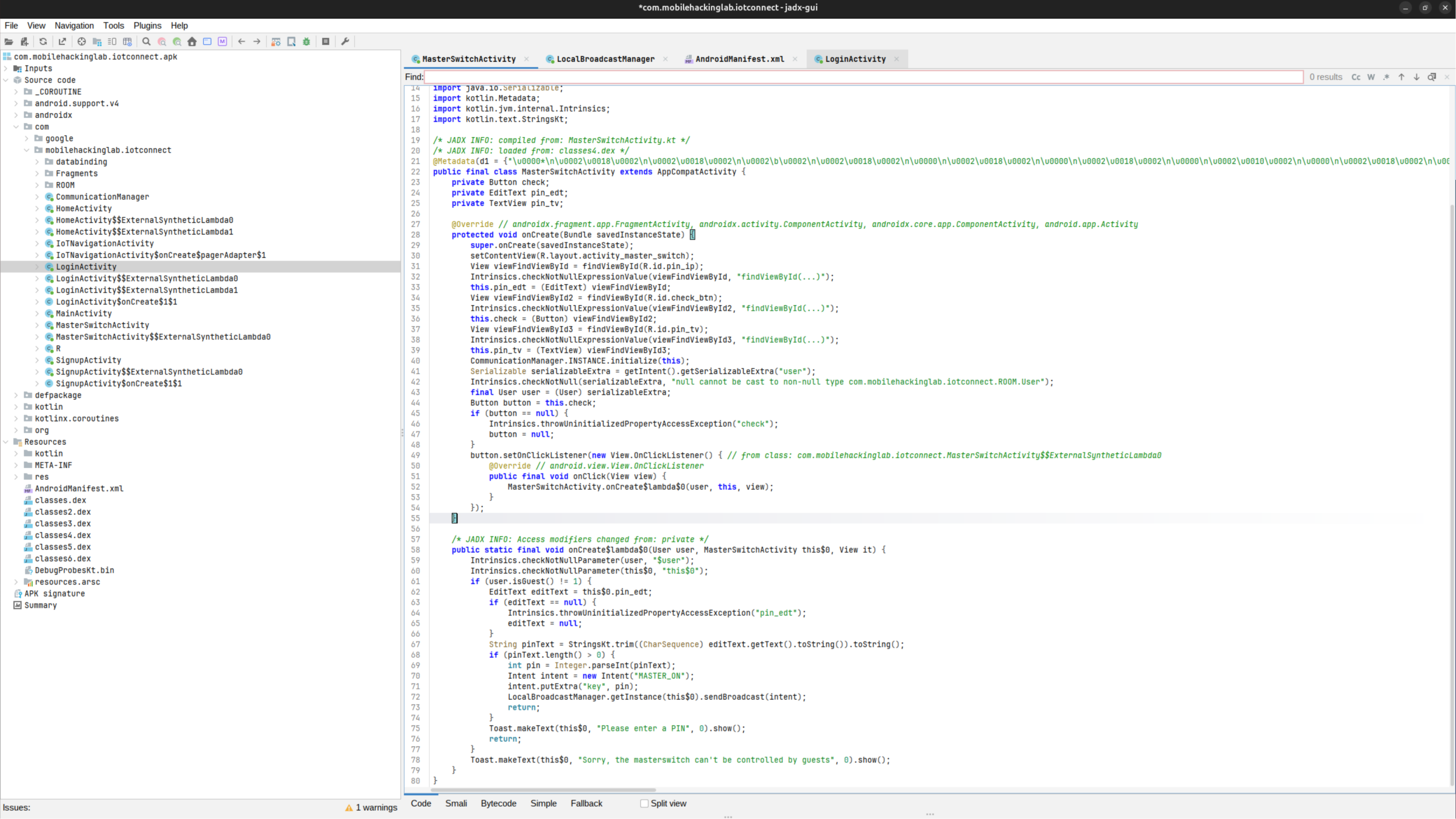Click the vertical scrollbar of code editor
The height and width of the screenshot is (819, 1456).
(1452, 495)
